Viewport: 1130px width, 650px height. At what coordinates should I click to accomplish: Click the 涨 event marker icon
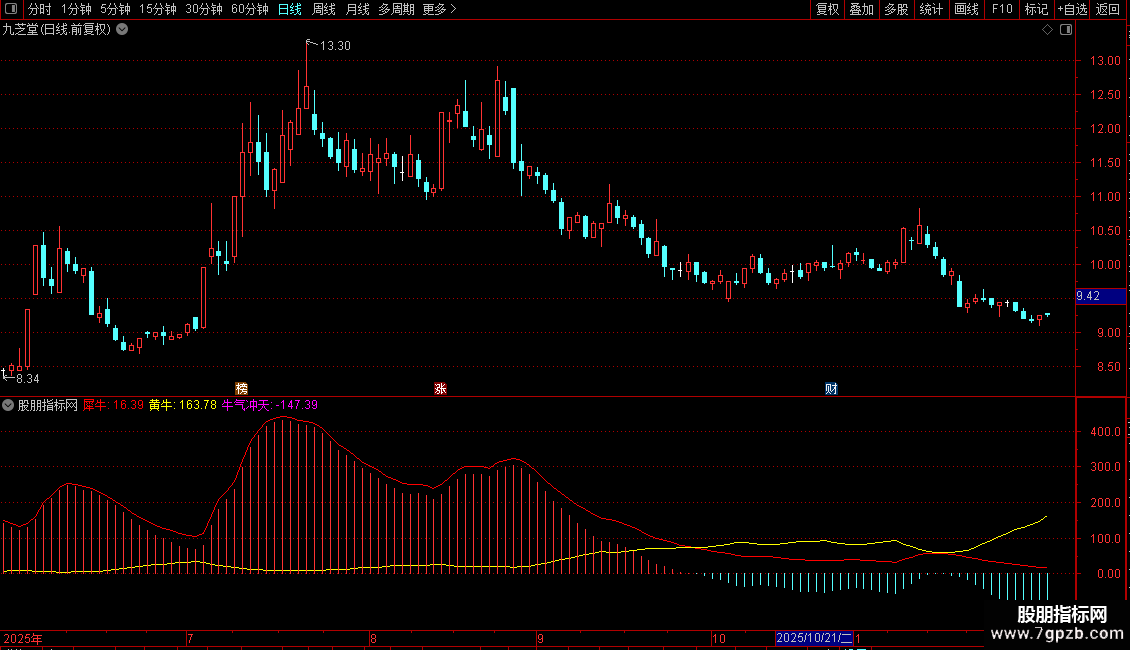[x=440, y=388]
